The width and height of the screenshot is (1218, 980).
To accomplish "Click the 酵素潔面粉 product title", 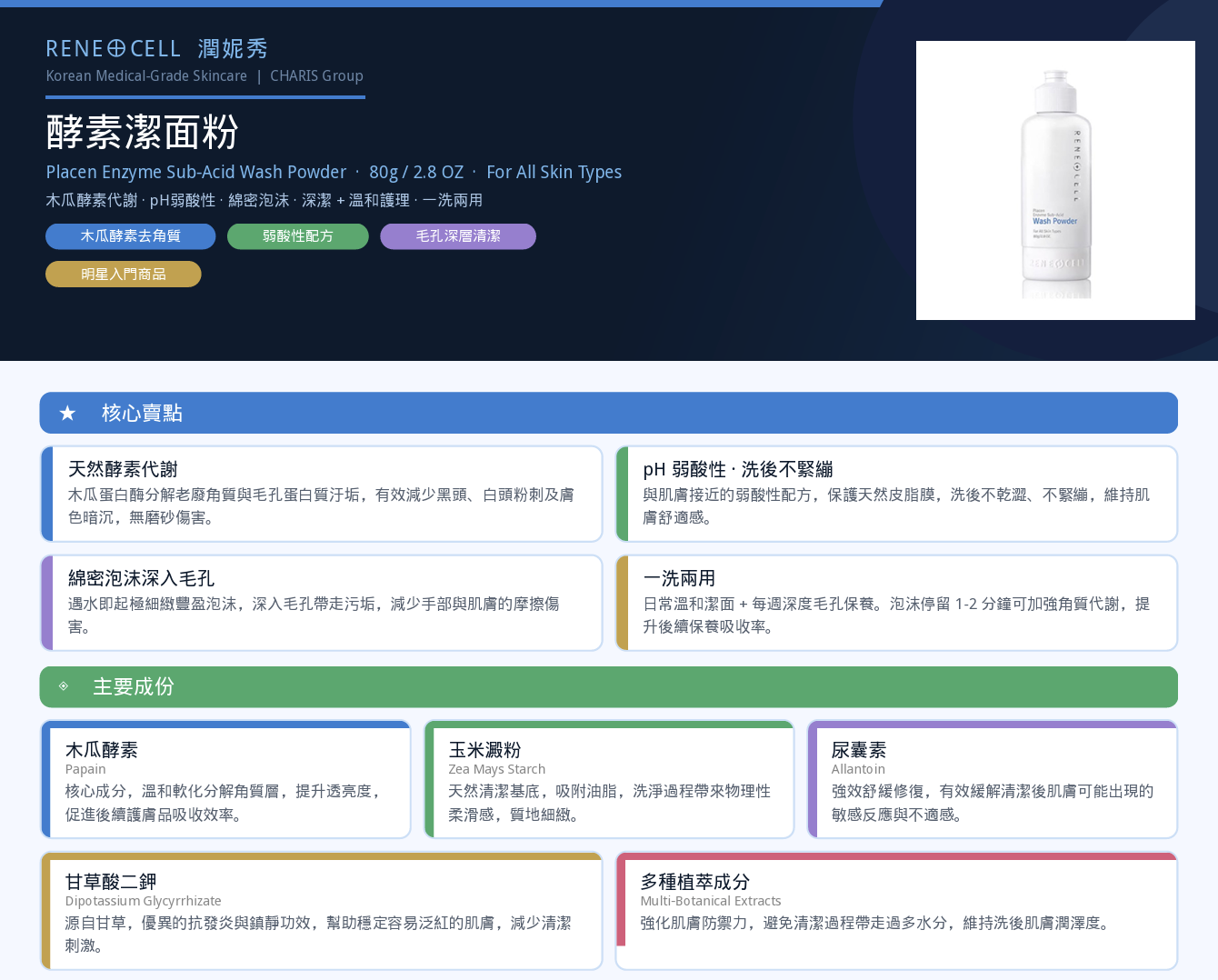I will (x=143, y=132).
